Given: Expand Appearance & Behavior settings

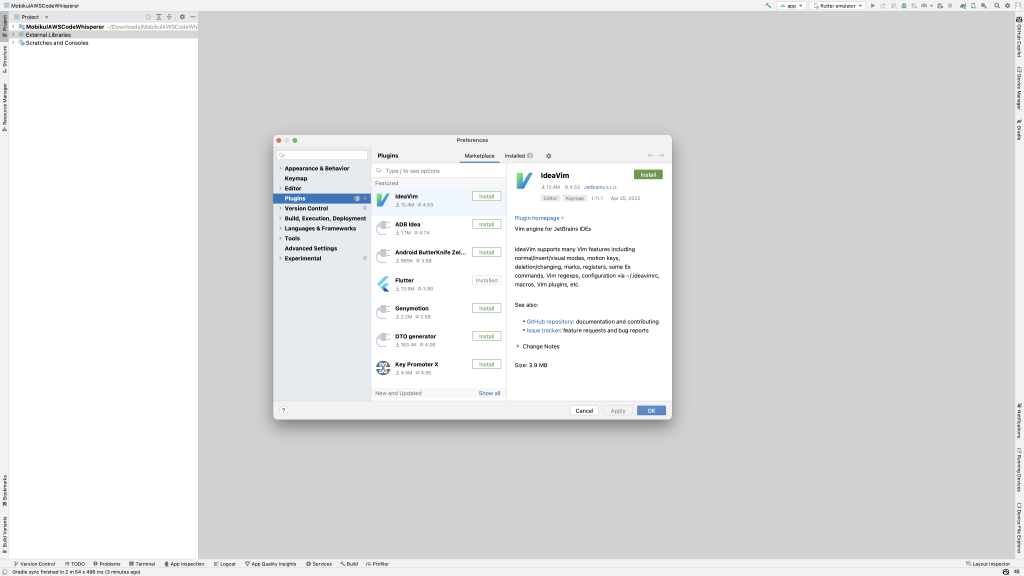Looking at the screenshot, I should click(281, 168).
